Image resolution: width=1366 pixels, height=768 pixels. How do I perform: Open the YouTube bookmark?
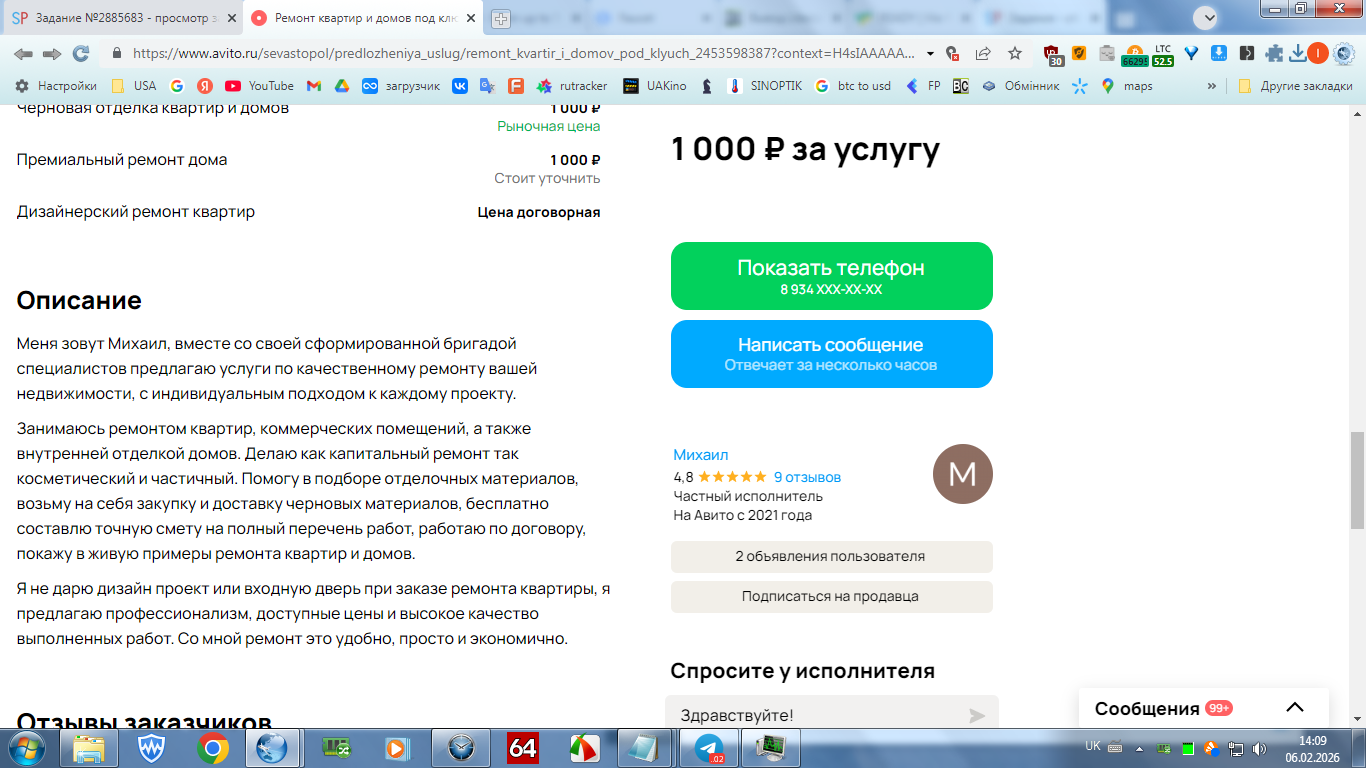[x=259, y=86]
